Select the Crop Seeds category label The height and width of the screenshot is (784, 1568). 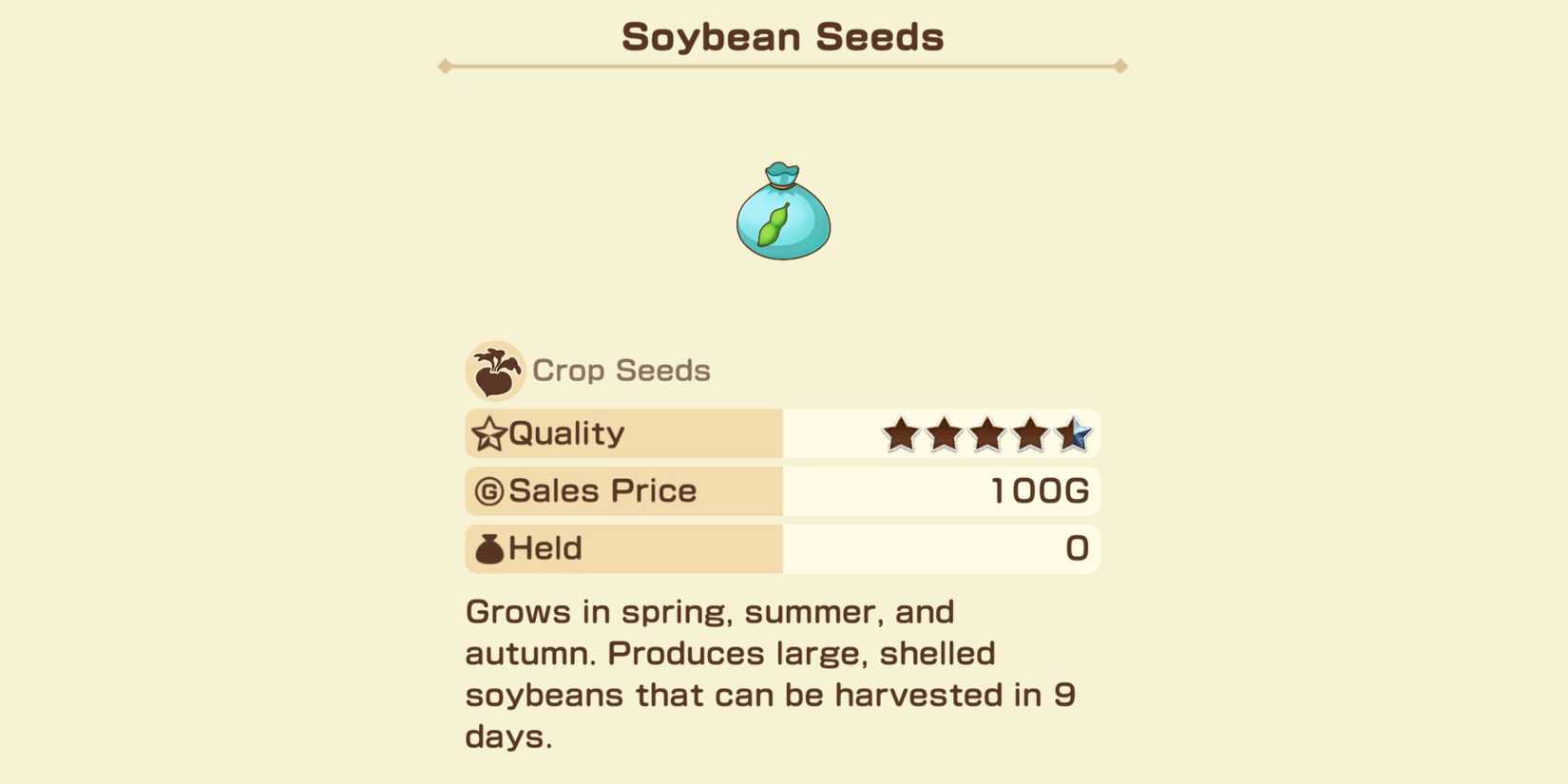[x=621, y=371]
